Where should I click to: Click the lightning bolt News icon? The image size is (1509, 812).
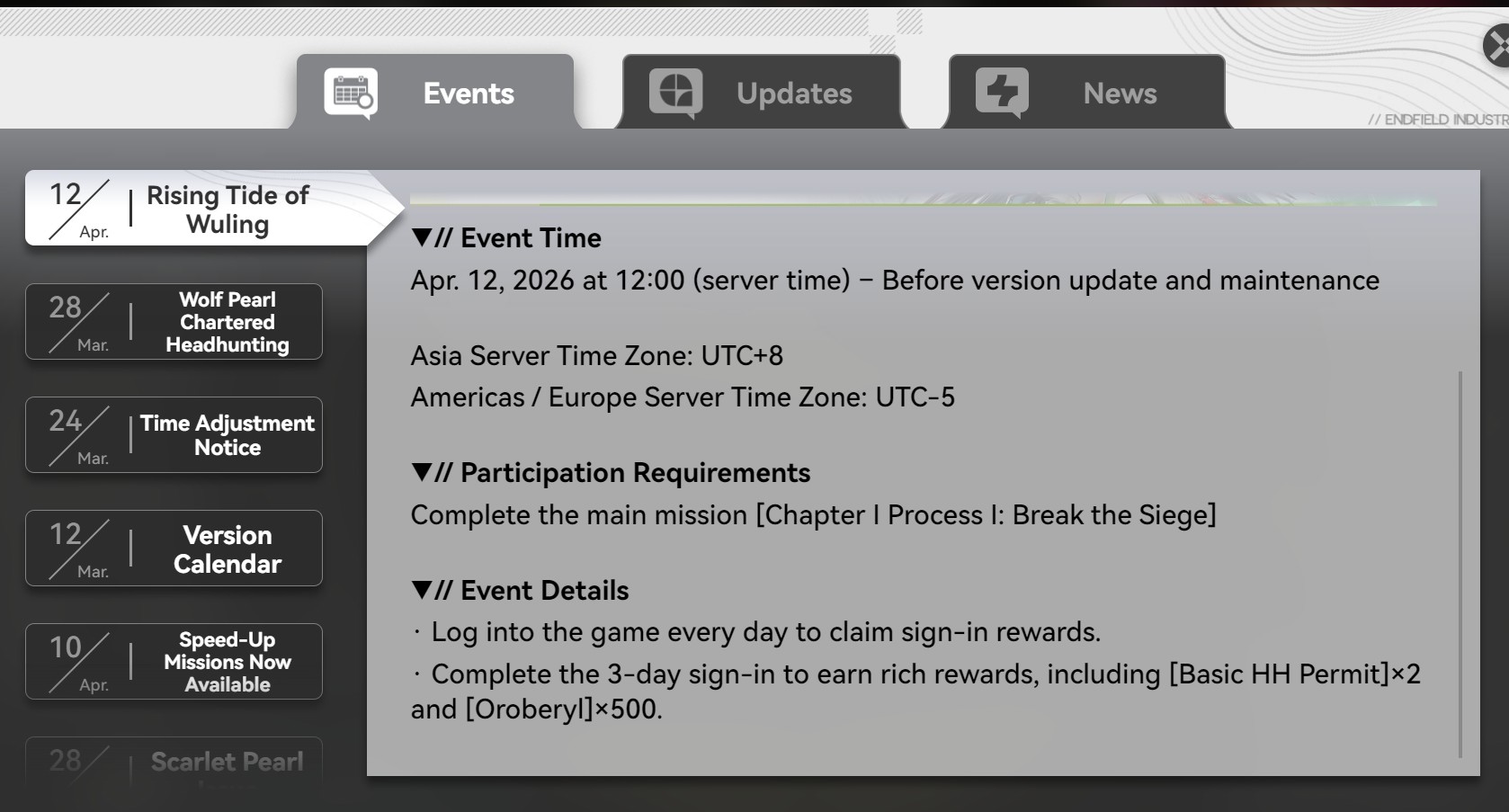pyautogui.click(x=1002, y=94)
